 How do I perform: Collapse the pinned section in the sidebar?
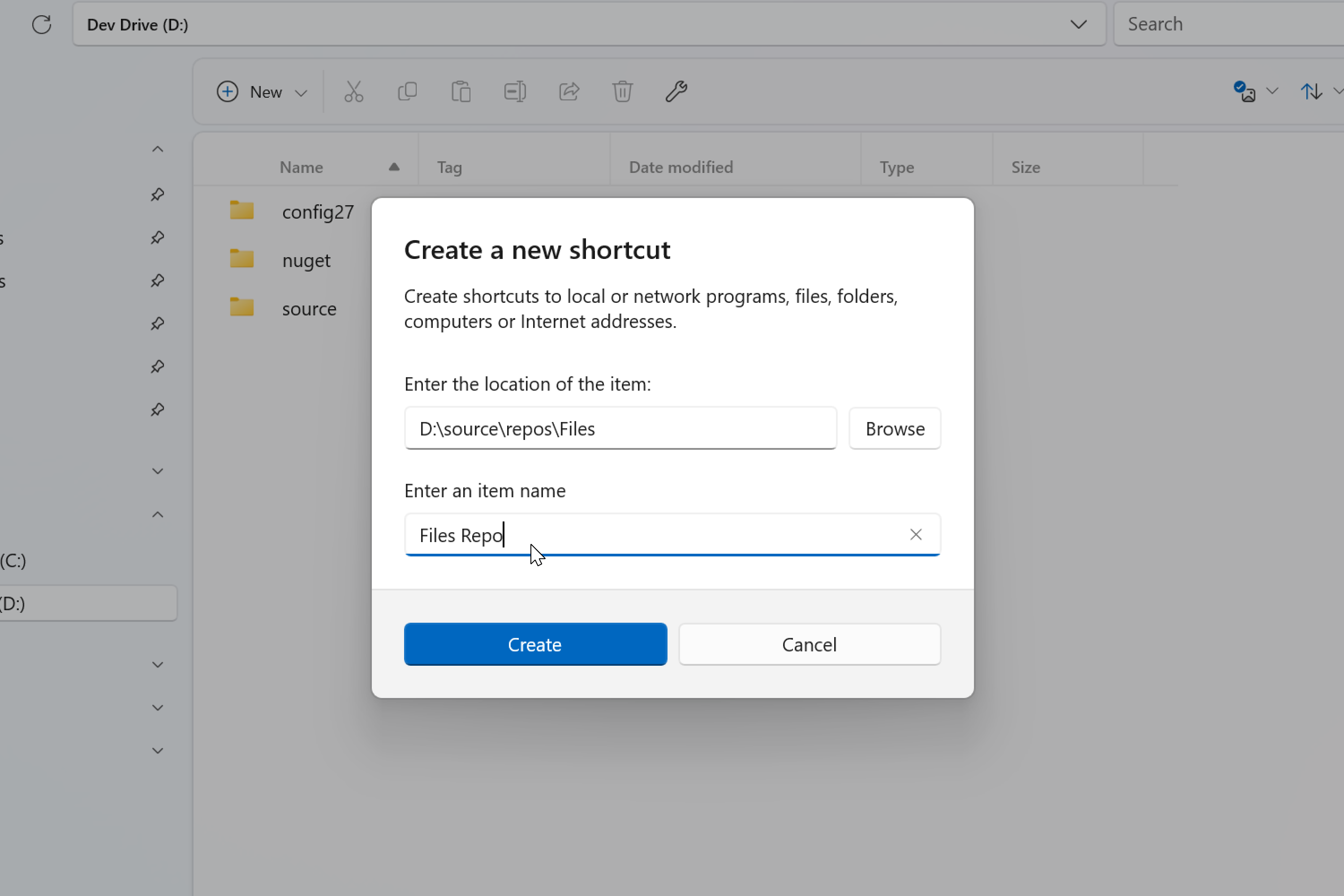click(157, 149)
